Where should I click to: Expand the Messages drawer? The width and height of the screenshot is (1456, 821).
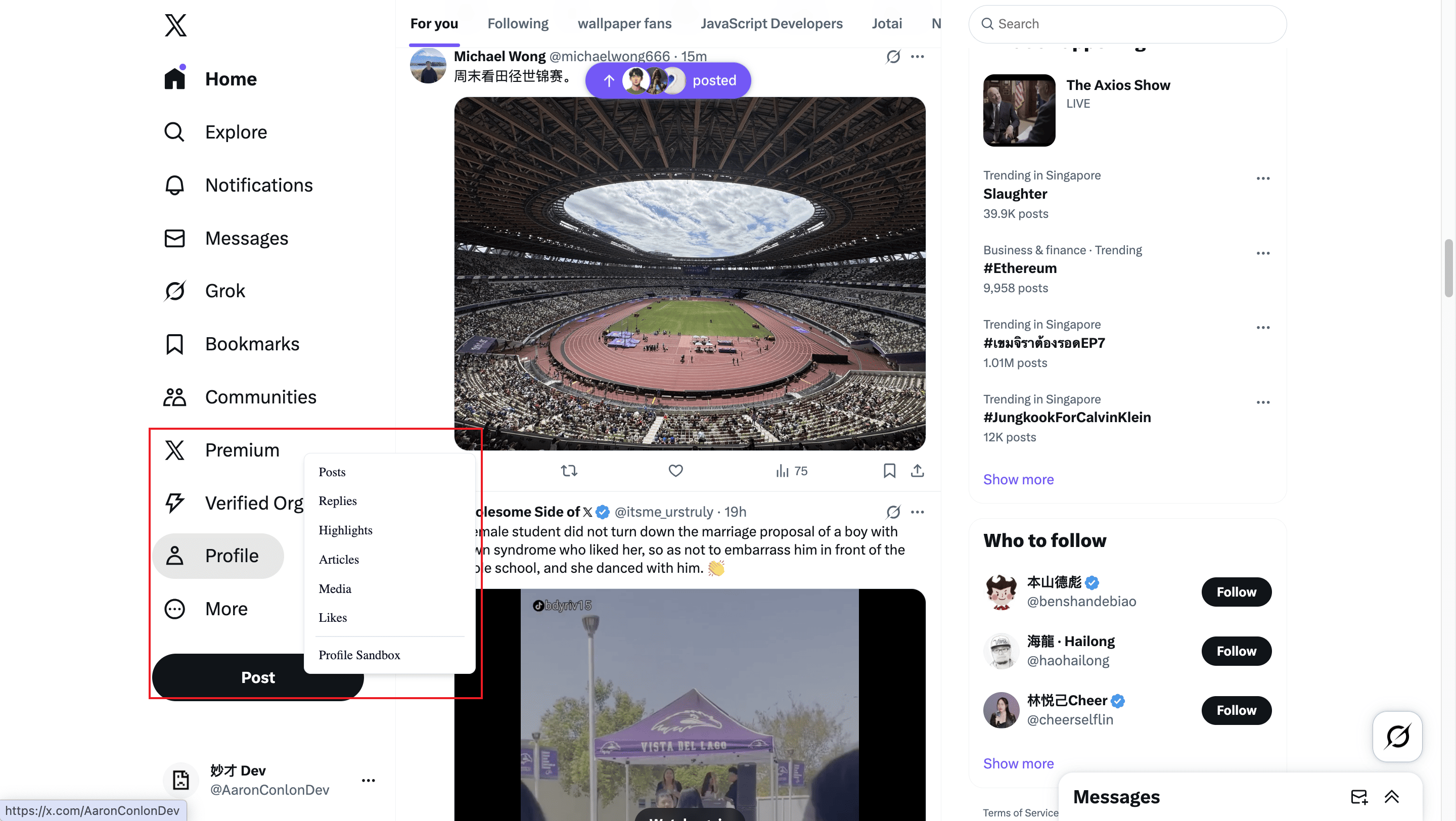(1392, 797)
